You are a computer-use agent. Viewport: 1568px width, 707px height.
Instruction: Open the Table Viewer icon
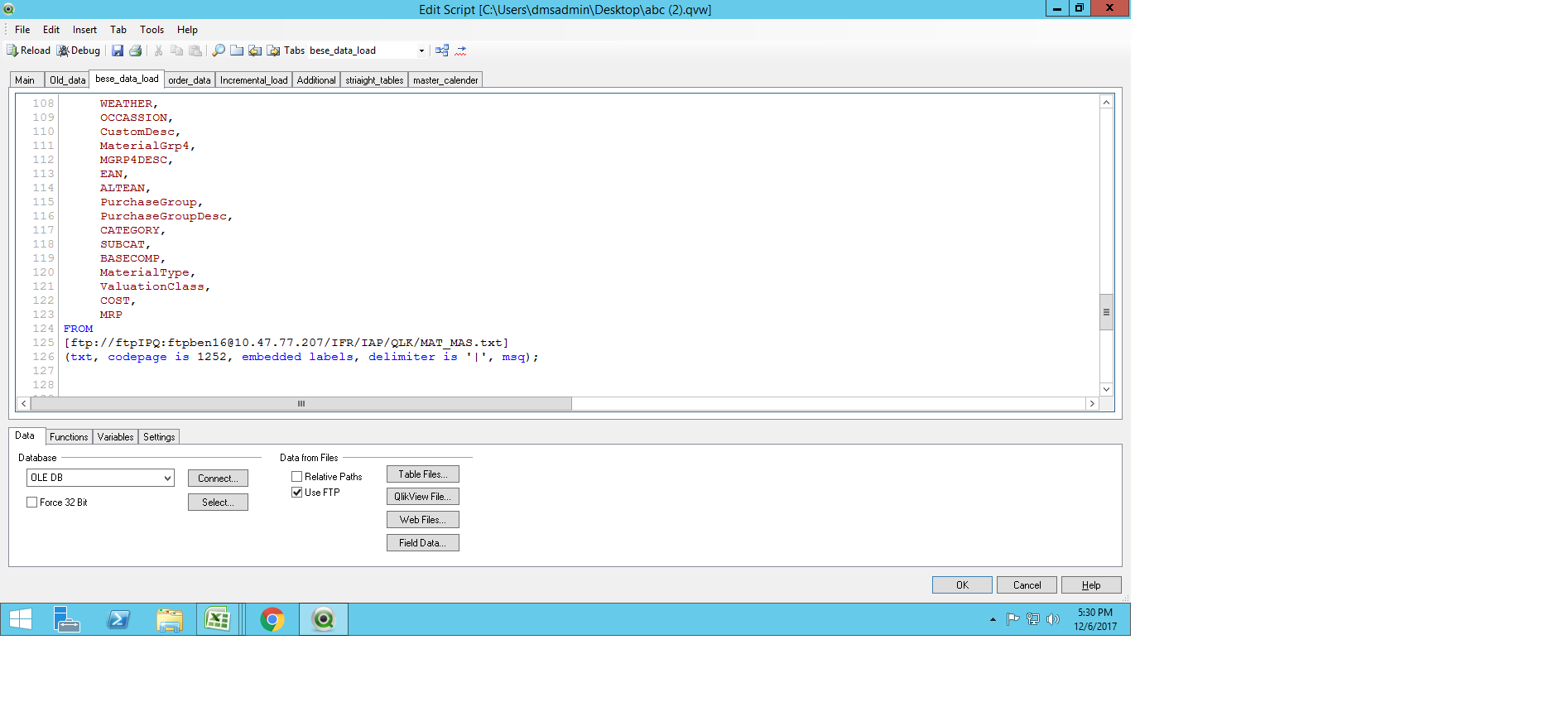tap(442, 50)
